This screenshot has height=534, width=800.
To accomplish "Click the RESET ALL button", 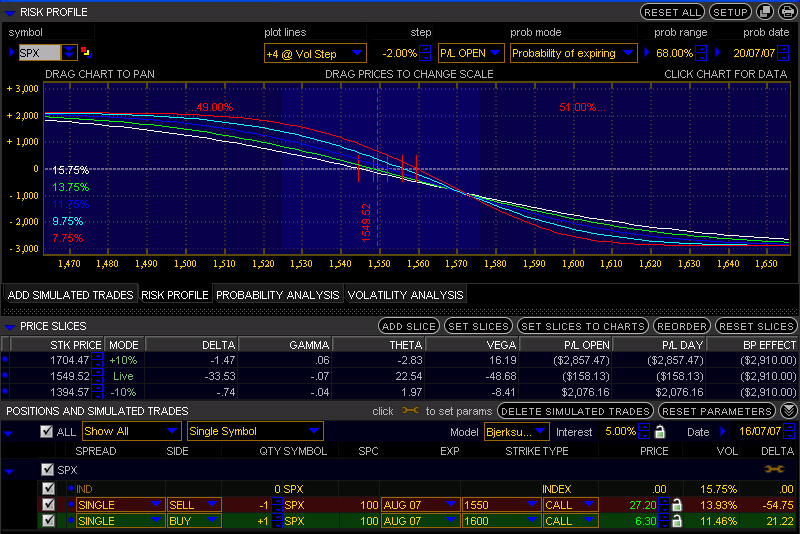I will (x=672, y=12).
